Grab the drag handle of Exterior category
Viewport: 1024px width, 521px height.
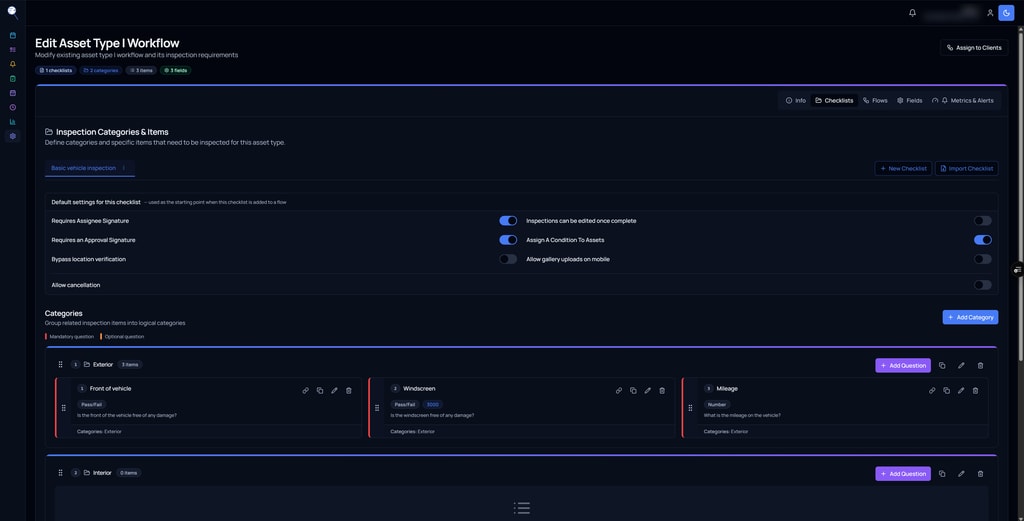click(61, 364)
